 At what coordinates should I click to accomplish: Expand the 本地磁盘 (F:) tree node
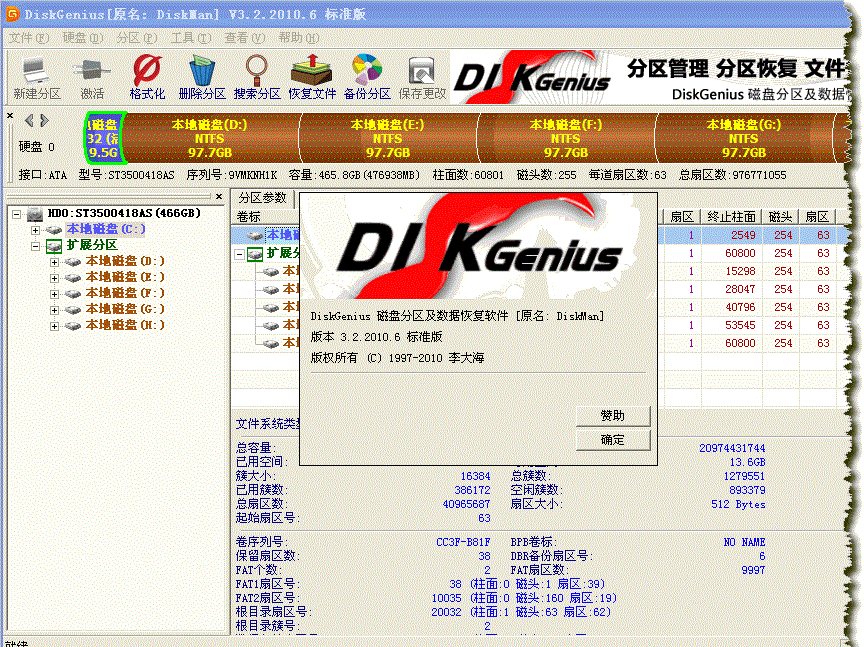tap(54, 294)
